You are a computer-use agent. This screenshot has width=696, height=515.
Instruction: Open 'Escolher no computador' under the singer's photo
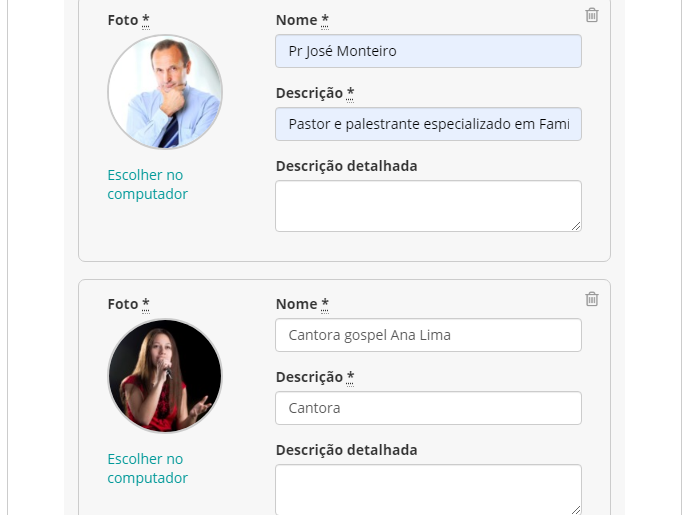[147, 468]
